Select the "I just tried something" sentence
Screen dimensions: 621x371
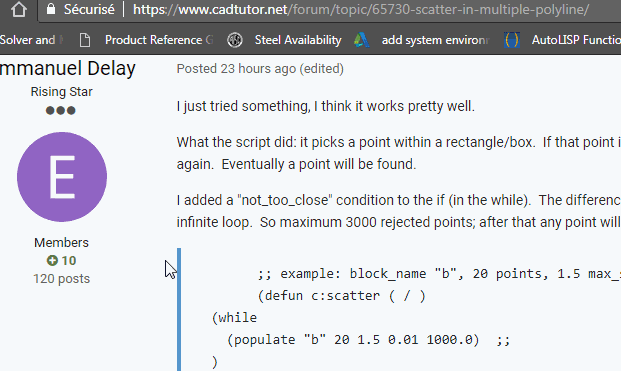326,106
